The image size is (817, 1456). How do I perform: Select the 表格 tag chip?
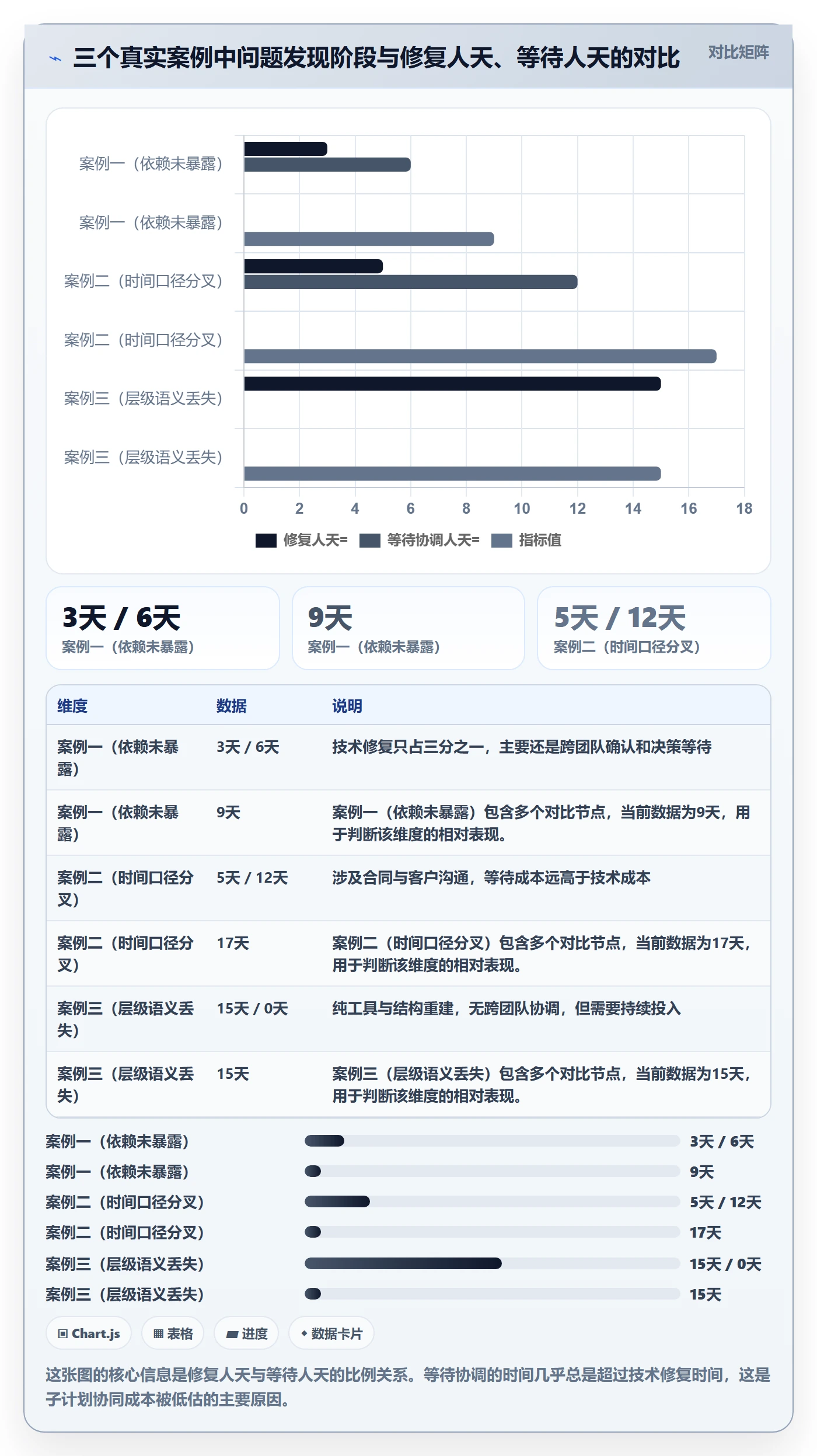[x=173, y=1333]
